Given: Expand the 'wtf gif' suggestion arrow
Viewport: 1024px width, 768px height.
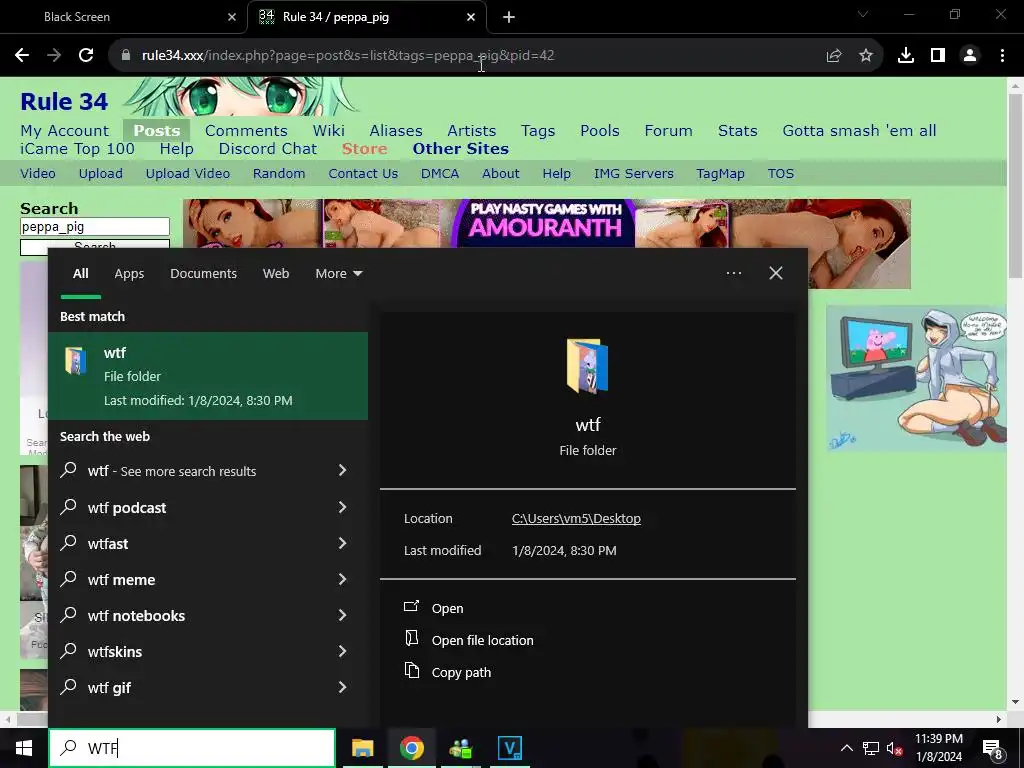Looking at the screenshot, I should 342,686.
